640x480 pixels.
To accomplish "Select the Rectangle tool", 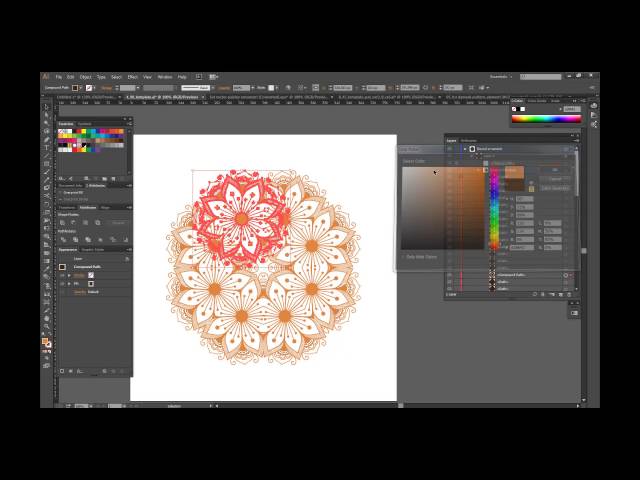I will coord(47,164).
